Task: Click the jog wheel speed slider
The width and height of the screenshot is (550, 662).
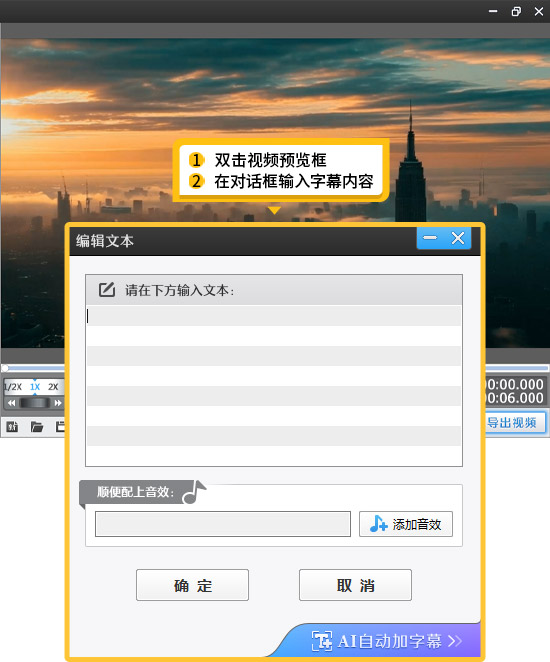Action: click(35, 403)
